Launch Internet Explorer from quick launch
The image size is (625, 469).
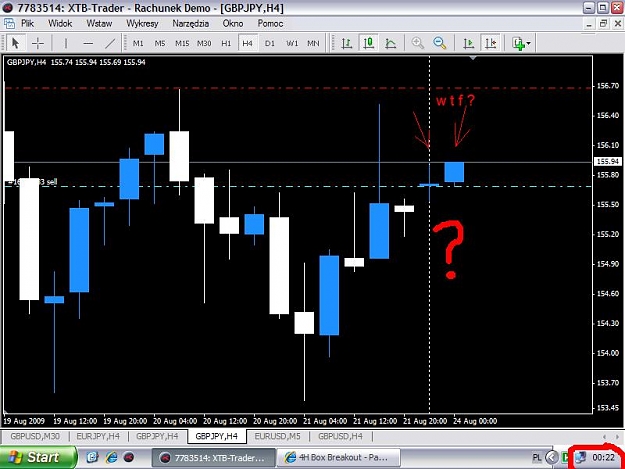[111, 457]
